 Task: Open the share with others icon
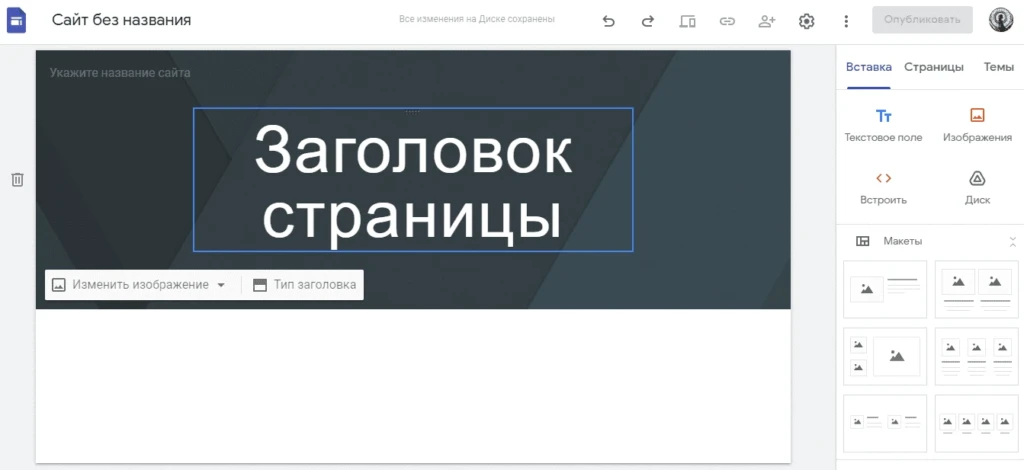[x=767, y=21]
